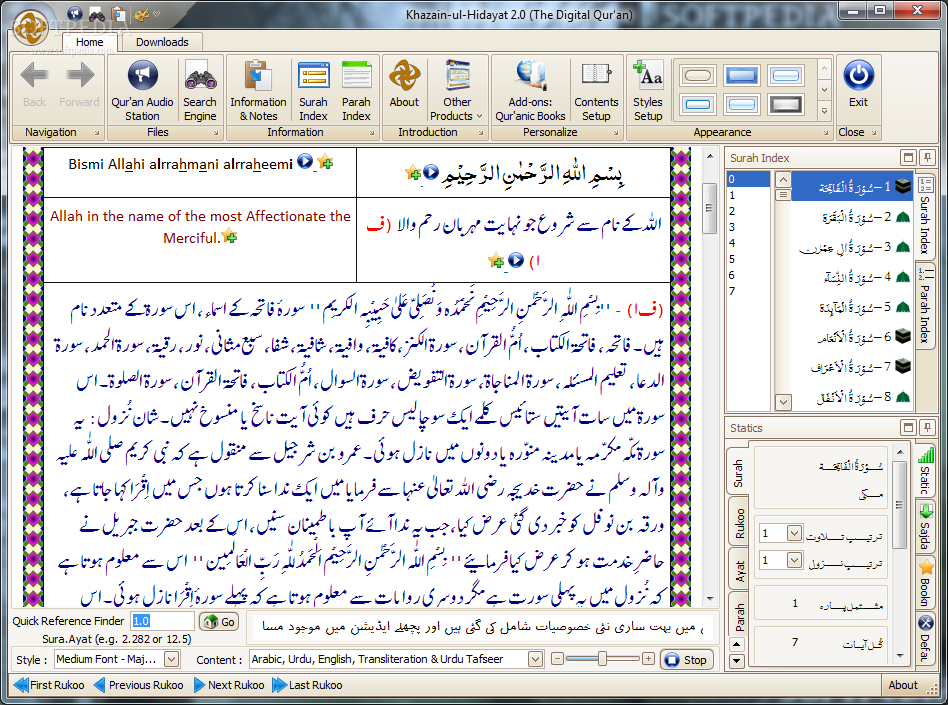Open the Tarteeb Tilawat number dropdown
Viewport: 948px width, 705px height.
pyautogui.click(x=794, y=533)
